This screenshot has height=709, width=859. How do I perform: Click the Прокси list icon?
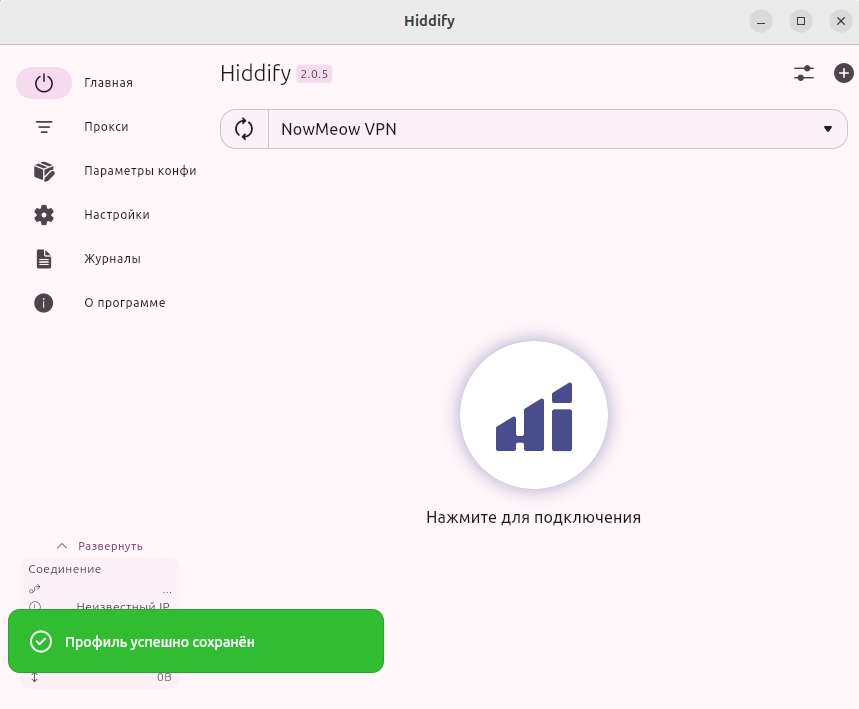click(44, 127)
